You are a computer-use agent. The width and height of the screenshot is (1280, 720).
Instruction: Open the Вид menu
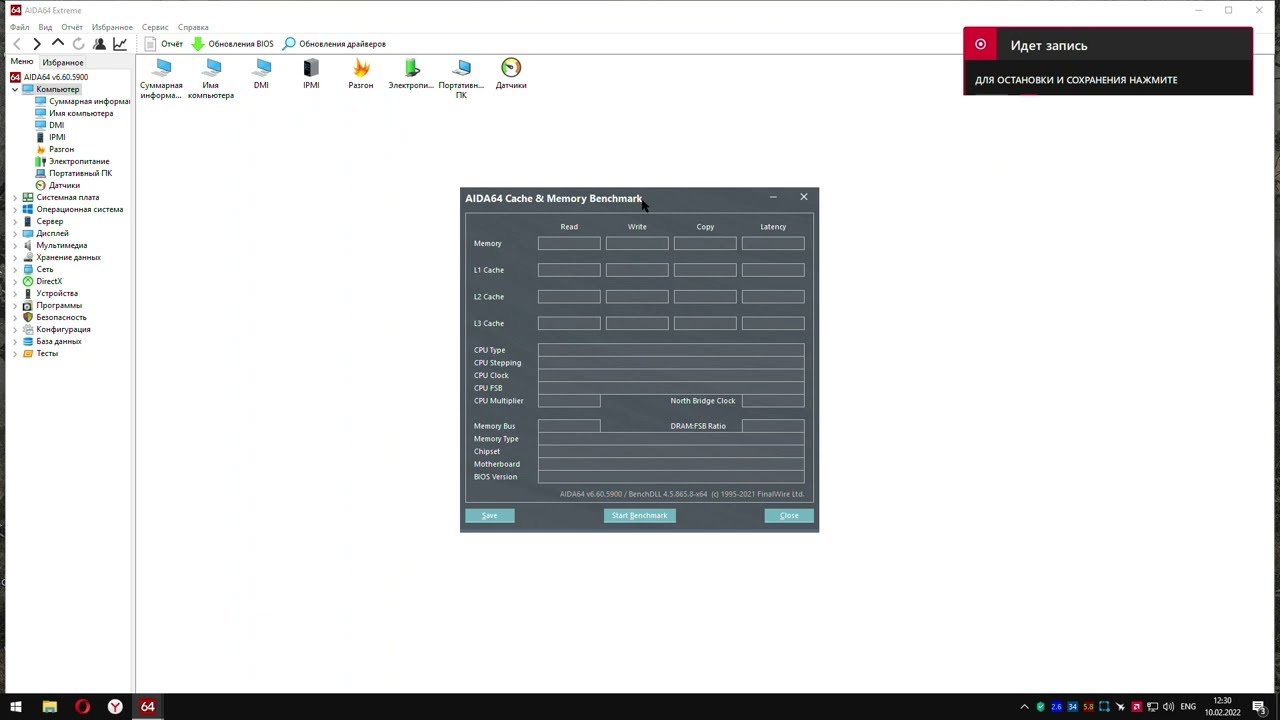pos(45,27)
